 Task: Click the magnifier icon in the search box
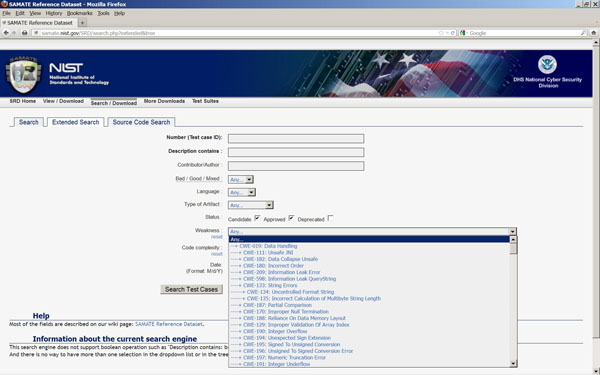pyautogui.click(x=583, y=33)
